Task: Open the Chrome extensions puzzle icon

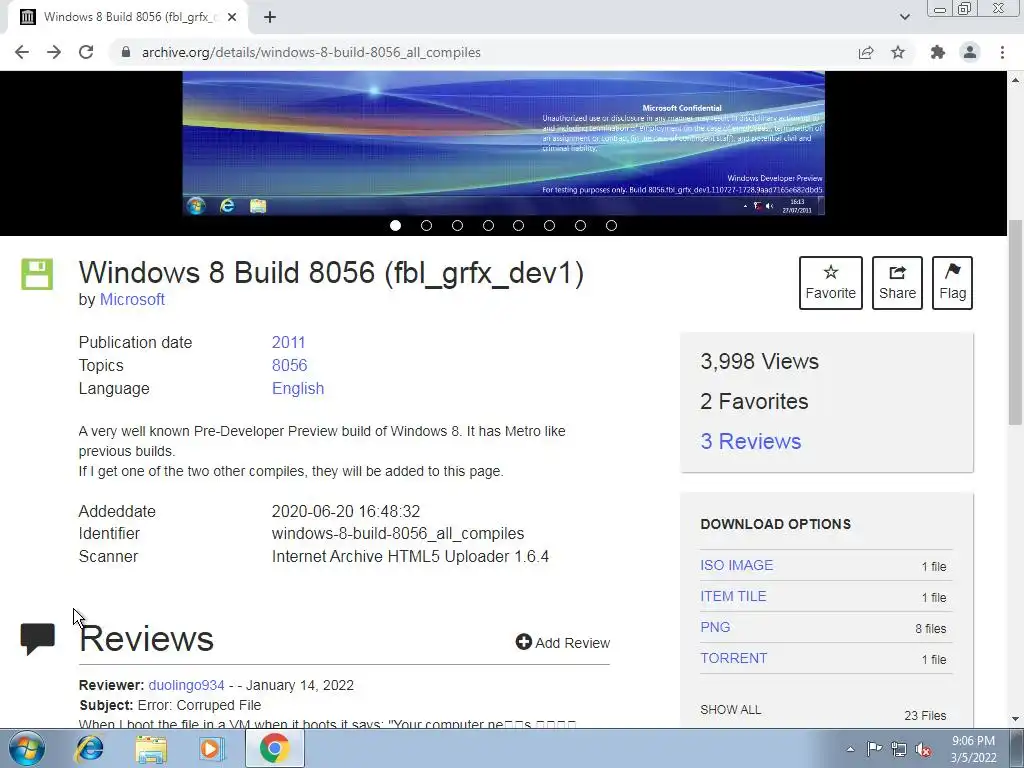Action: tap(938, 52)
